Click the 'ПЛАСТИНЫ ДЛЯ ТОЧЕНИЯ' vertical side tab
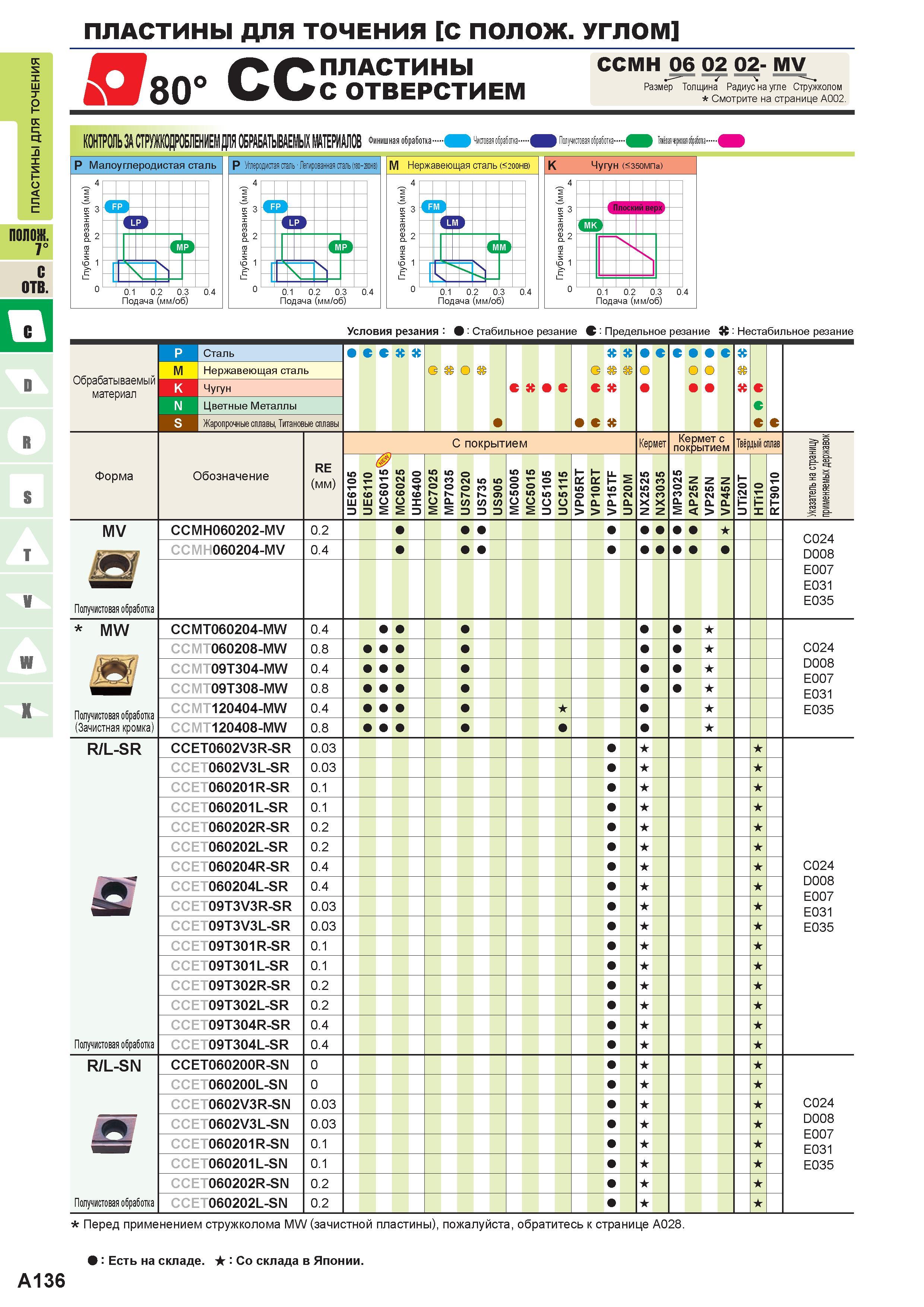The width and height of the screenshot is (924, 1307). click(35, 136)
